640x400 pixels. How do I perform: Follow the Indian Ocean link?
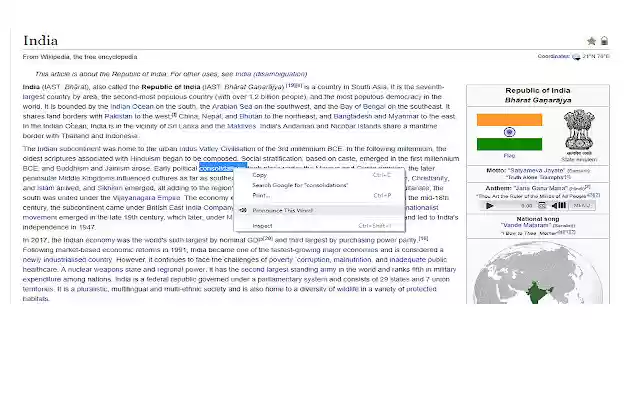(x=132, y=107)
